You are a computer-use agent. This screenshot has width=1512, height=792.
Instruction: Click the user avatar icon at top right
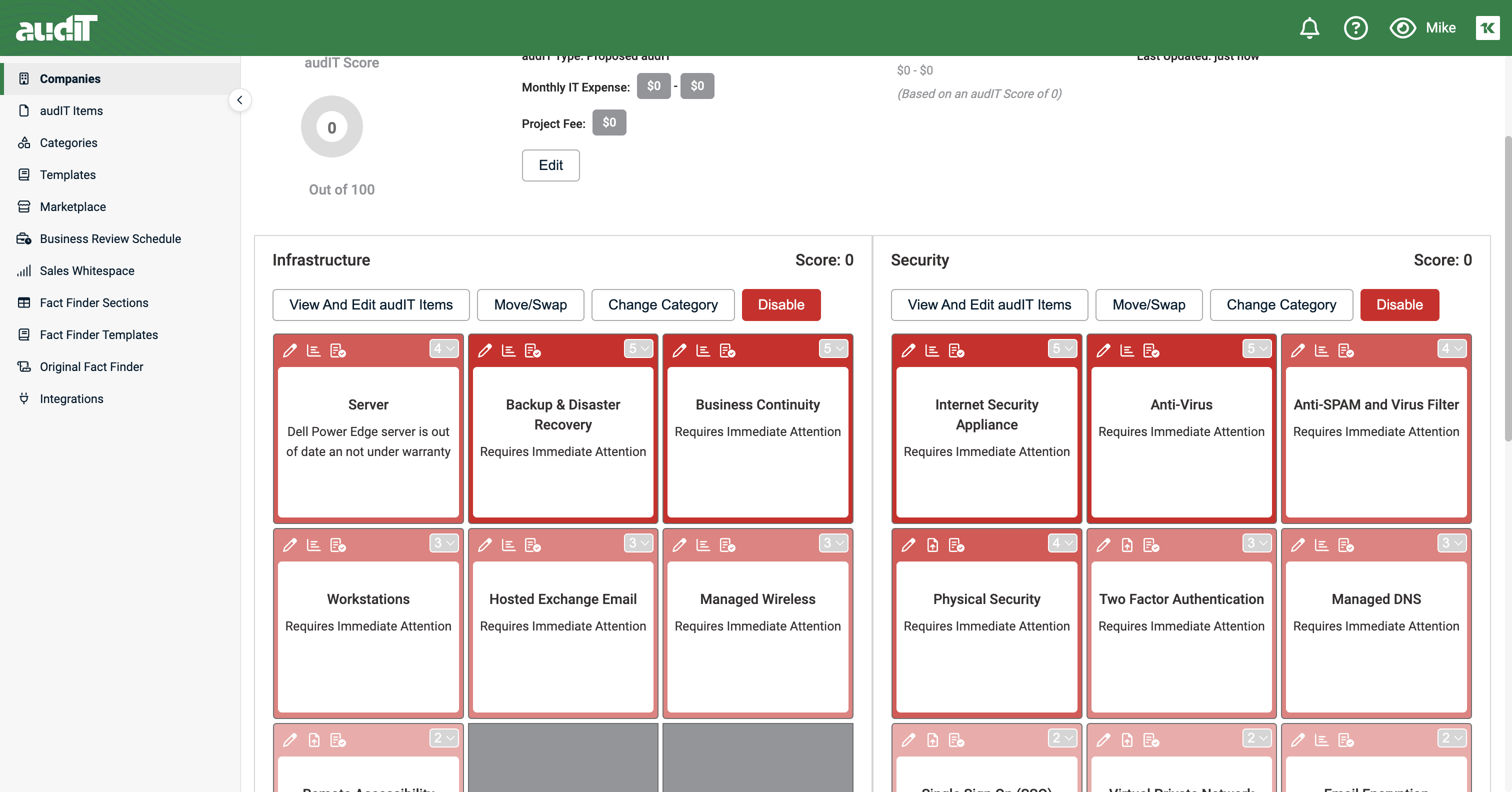(x=1487, y=27)
